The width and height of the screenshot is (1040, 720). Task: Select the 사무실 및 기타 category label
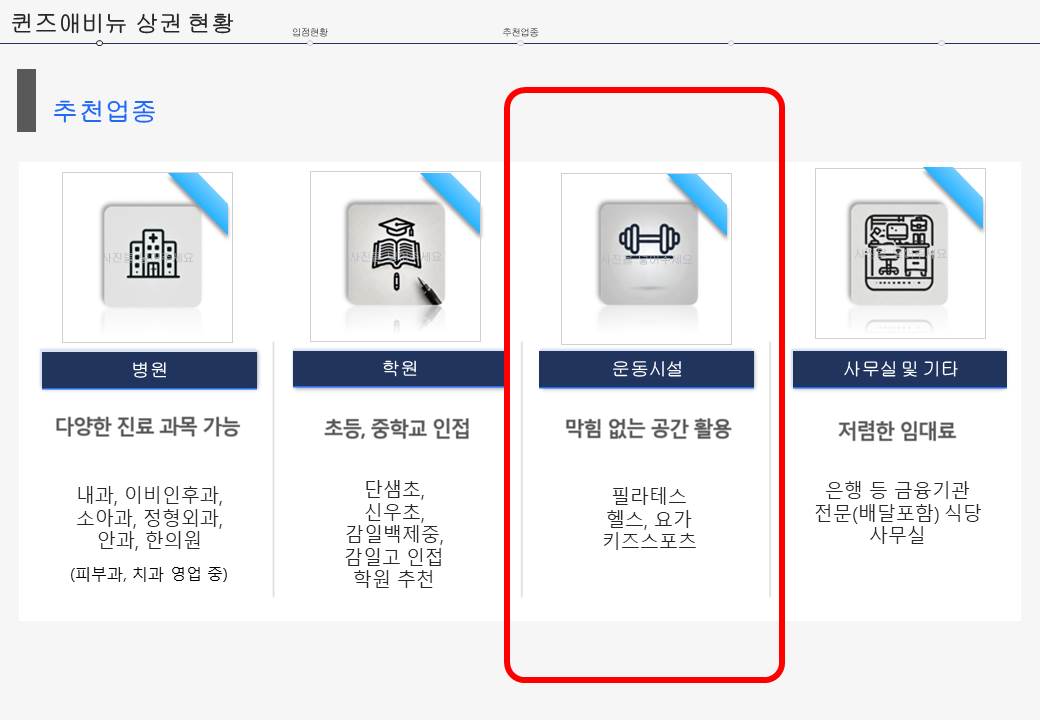click(x=900, y=369)
